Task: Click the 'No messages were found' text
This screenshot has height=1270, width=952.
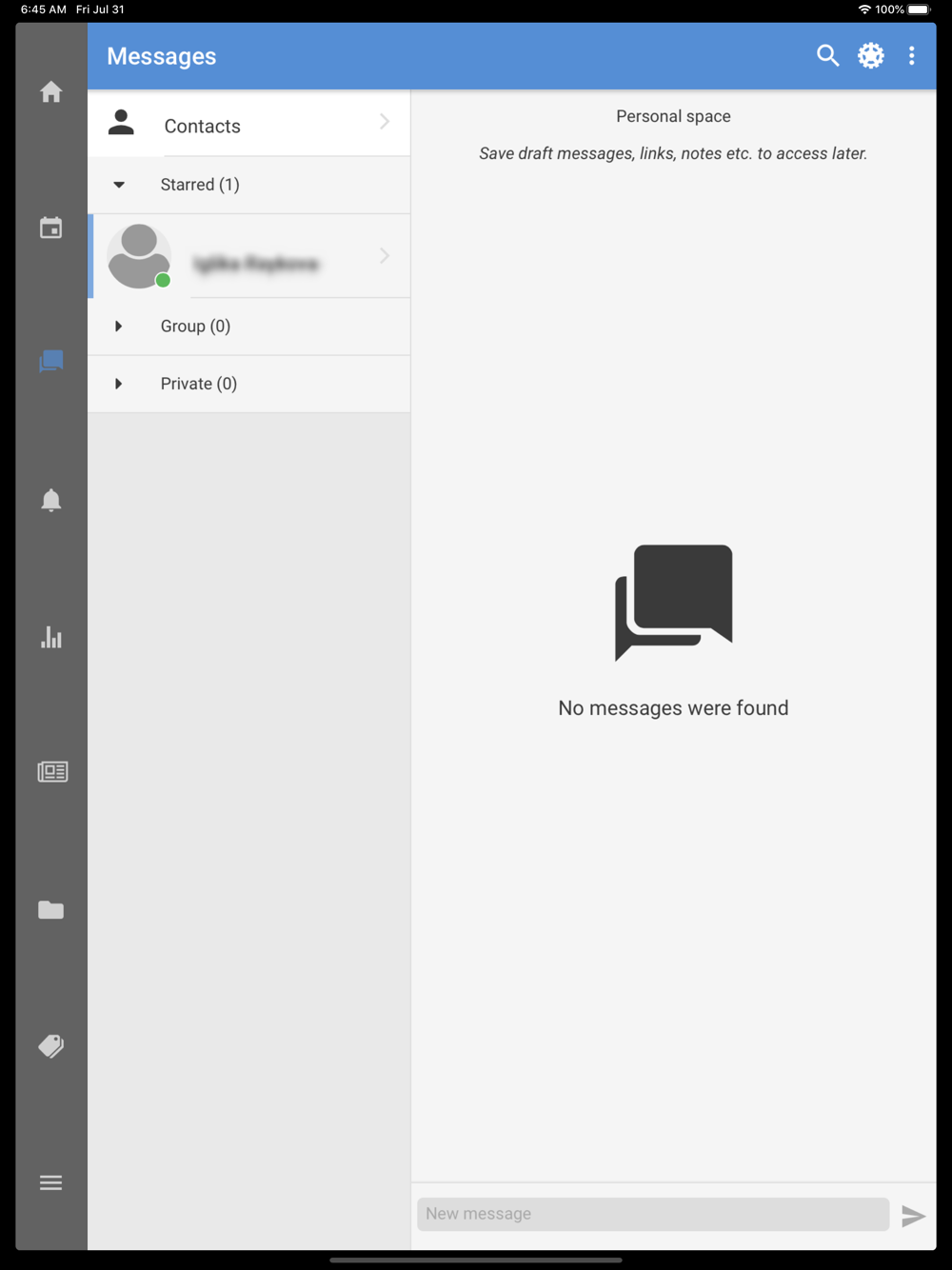Action: click(x=673, y=708)
